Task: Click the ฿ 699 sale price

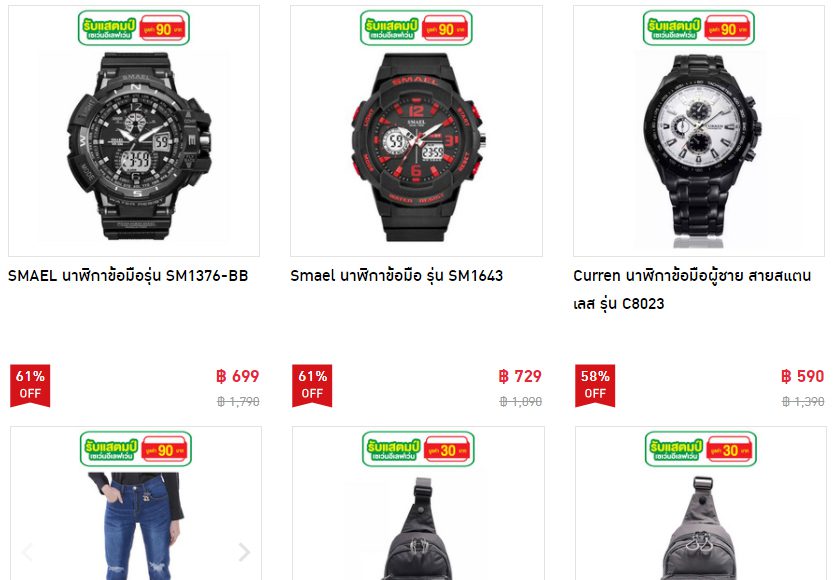Action: [x=238, y=376]
